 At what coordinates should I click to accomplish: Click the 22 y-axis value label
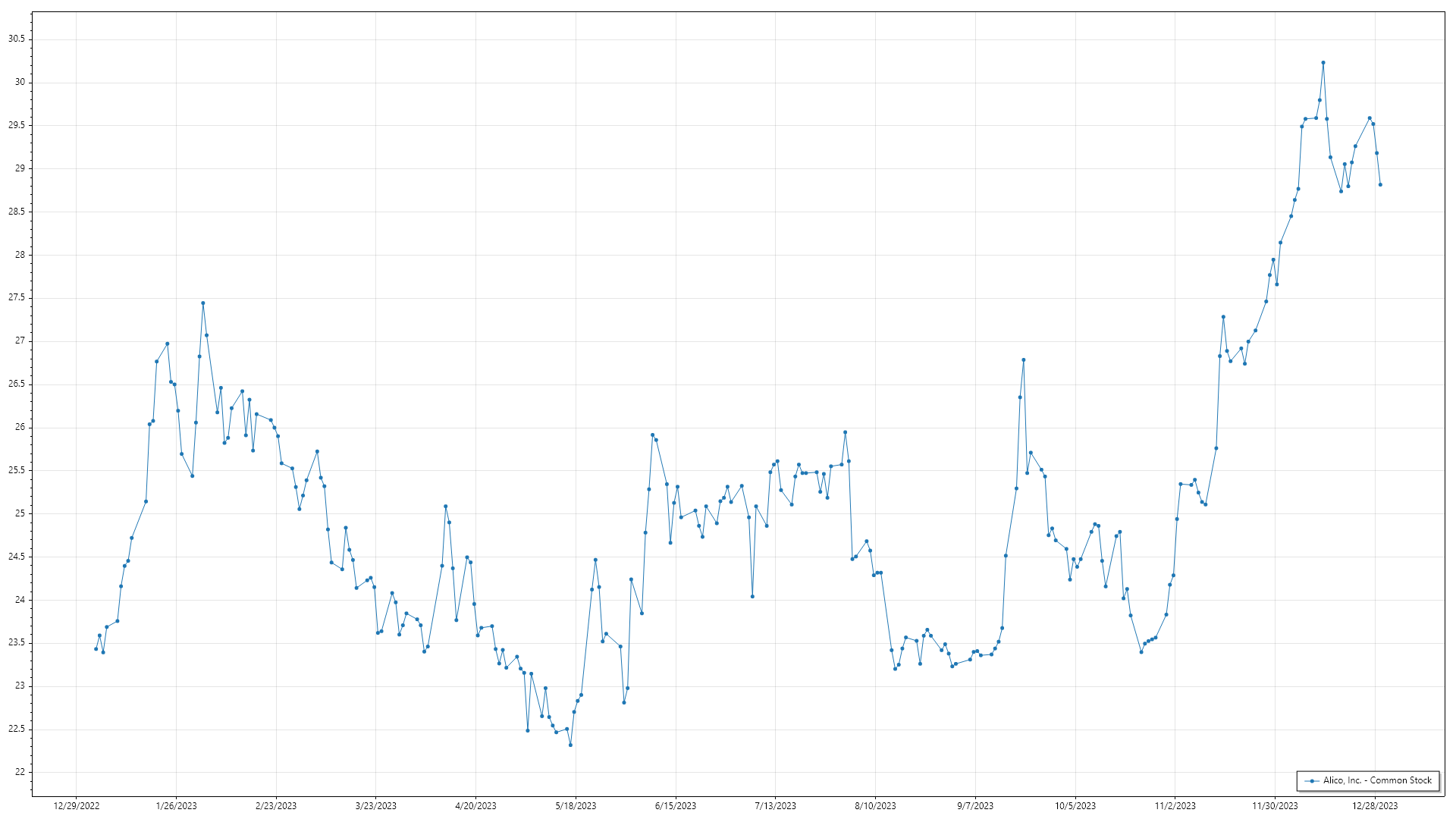coord(20,772)
